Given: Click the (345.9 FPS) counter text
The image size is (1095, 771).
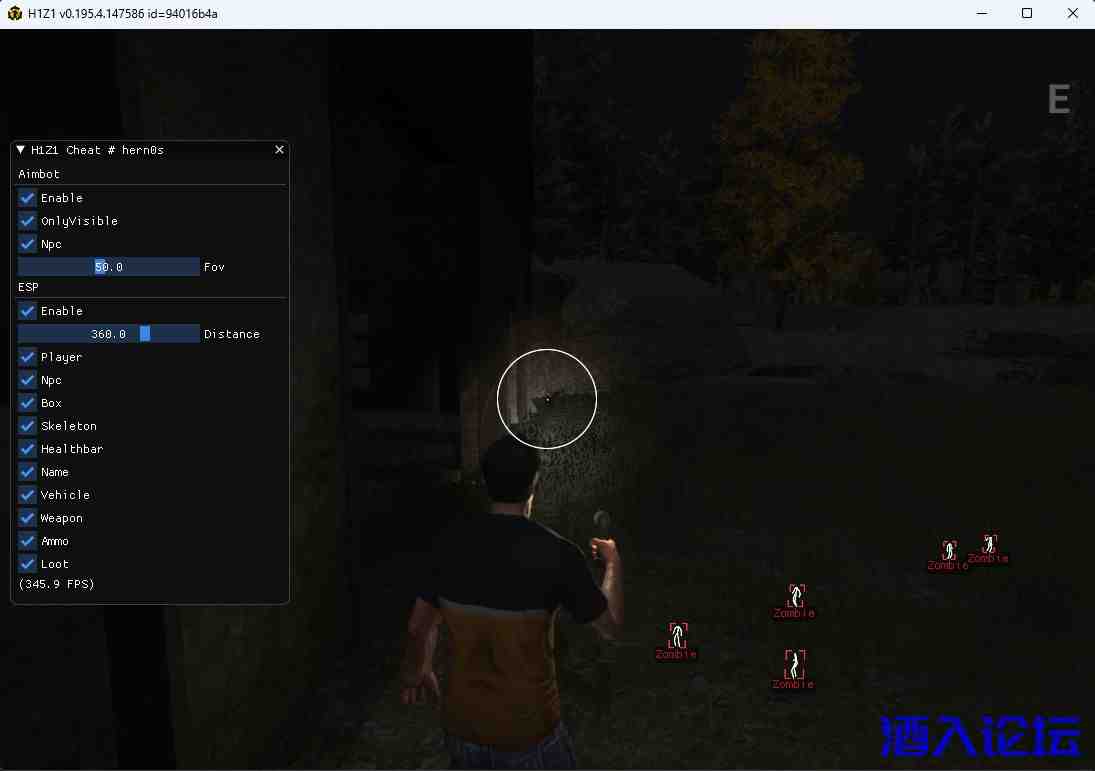Looking at the screenshot, I should (x=57, y=584).
